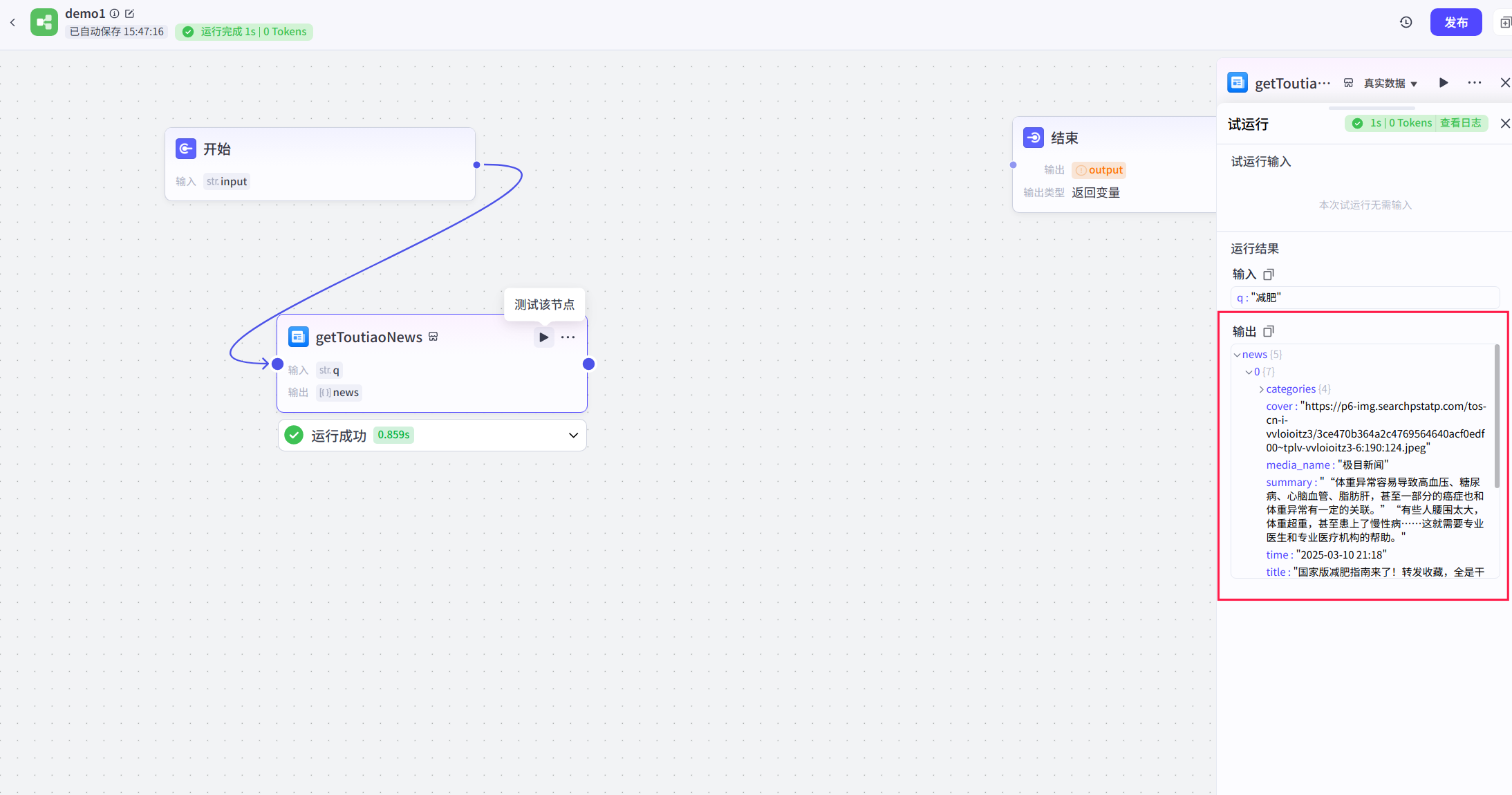Screen dimensions: 1512x795
Task: Collapse the news tree node
Action: 1237,355
